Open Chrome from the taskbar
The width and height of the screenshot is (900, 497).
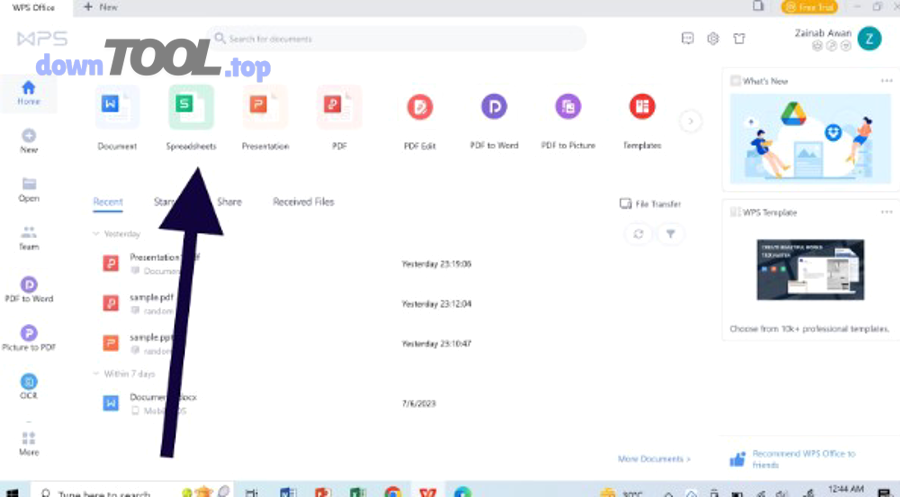click(x=393, y=492)
